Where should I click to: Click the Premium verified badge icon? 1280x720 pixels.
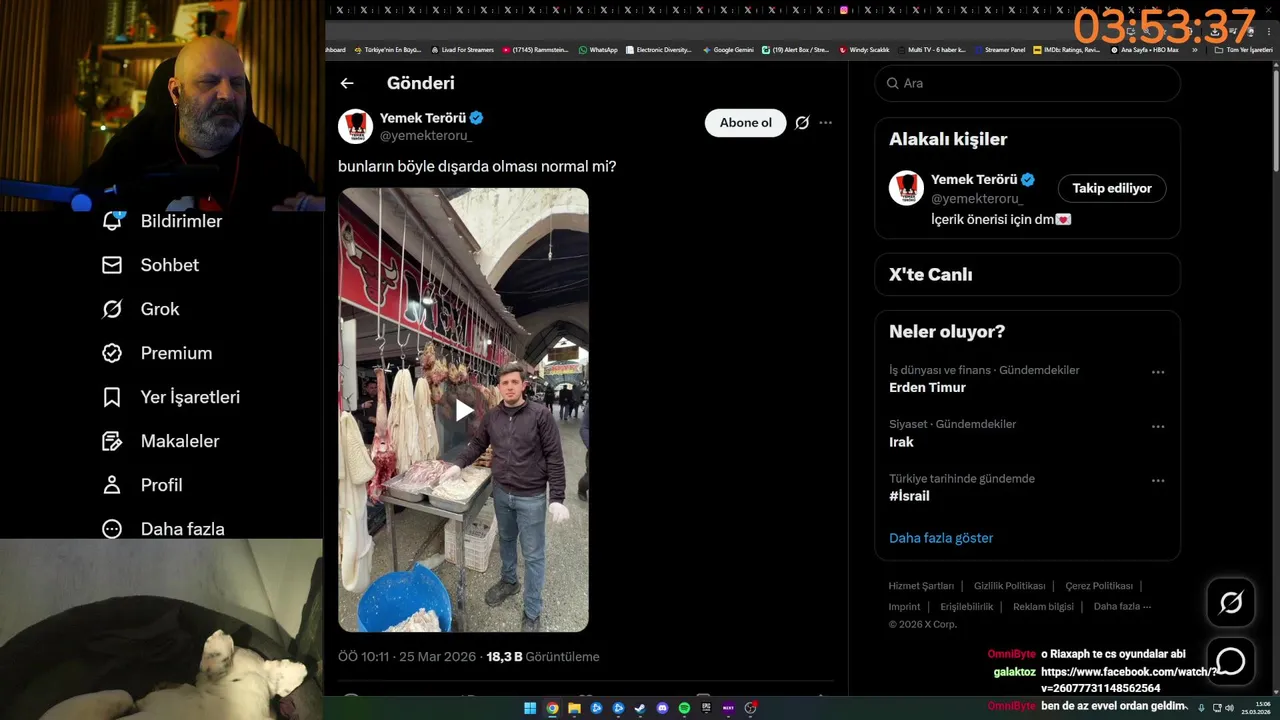click(112, 353)
